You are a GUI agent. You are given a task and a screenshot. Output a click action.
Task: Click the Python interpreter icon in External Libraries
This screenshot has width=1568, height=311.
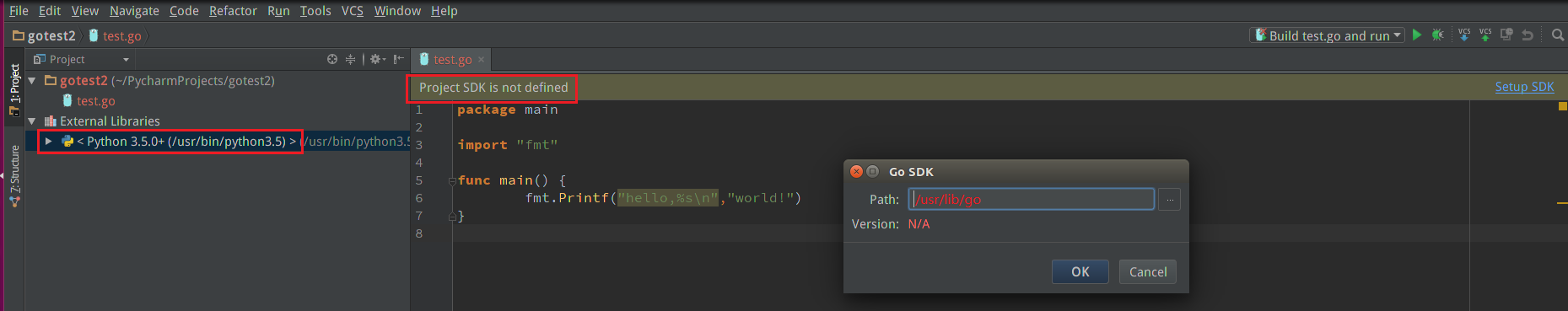pyautogui.click(x=67, y=141)
